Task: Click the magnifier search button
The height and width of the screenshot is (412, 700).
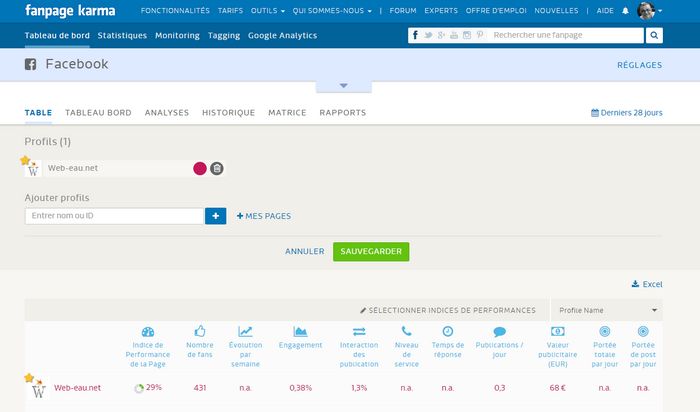Action: coord(654,35)
